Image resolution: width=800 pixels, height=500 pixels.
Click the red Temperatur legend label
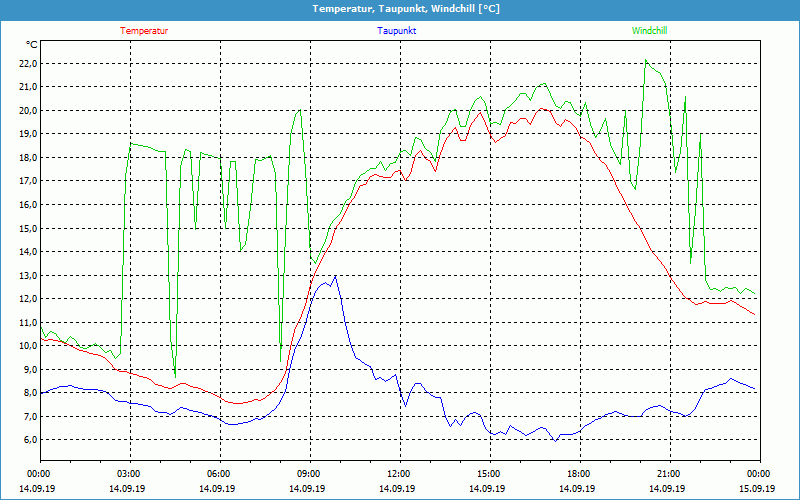click(144, 31)
